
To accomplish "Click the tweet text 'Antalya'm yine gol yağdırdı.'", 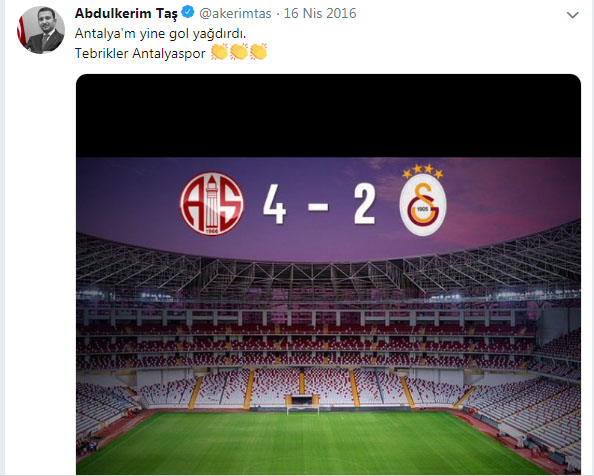I will tap(160, 34).
